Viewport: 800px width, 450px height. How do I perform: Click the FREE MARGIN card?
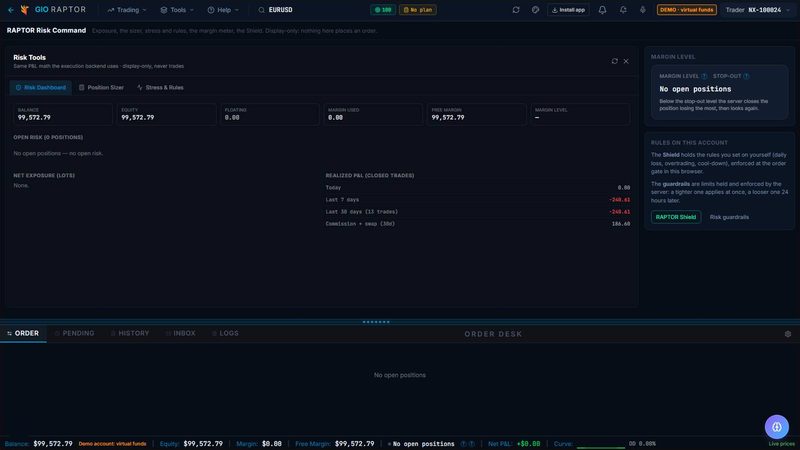point(477,114)
